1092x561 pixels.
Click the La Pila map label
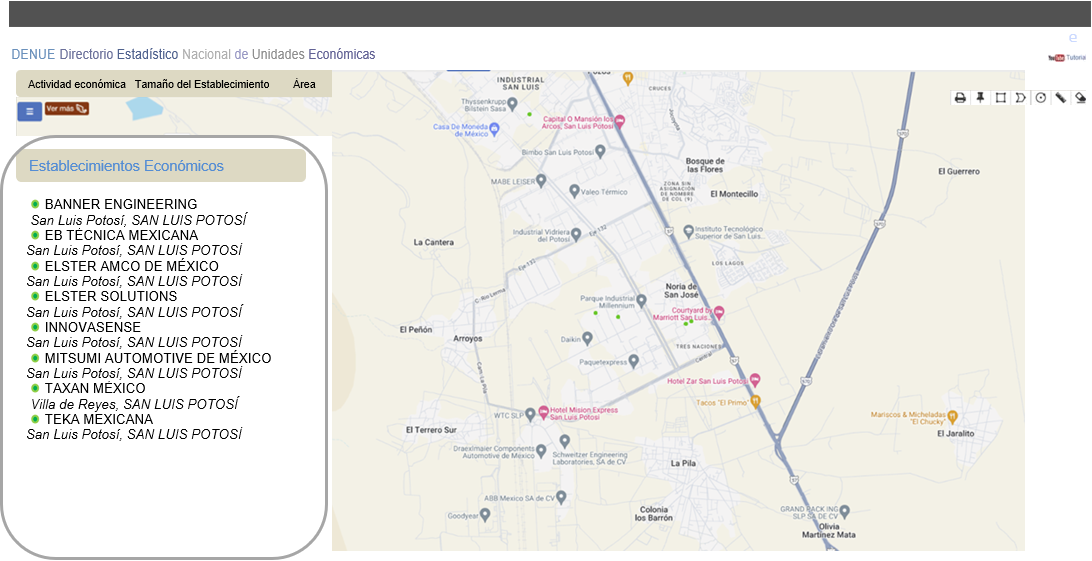tap(683, 463)
